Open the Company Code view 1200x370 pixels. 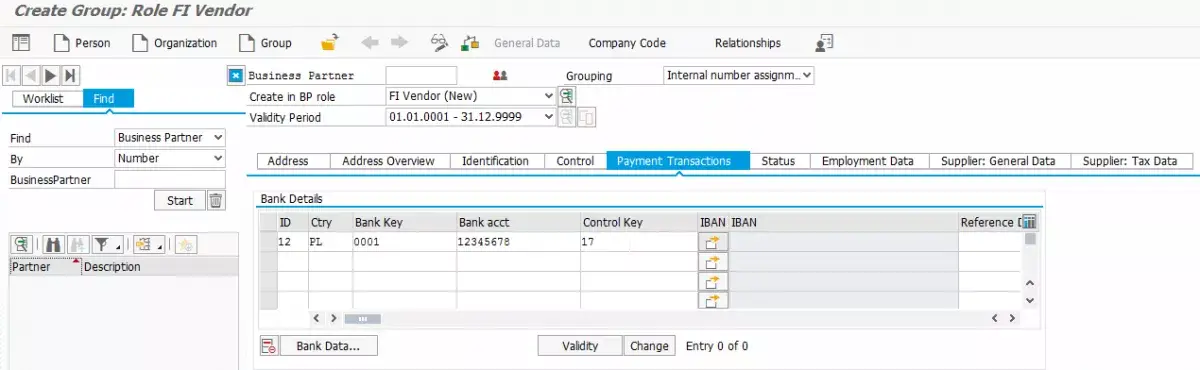coord(627,43)
